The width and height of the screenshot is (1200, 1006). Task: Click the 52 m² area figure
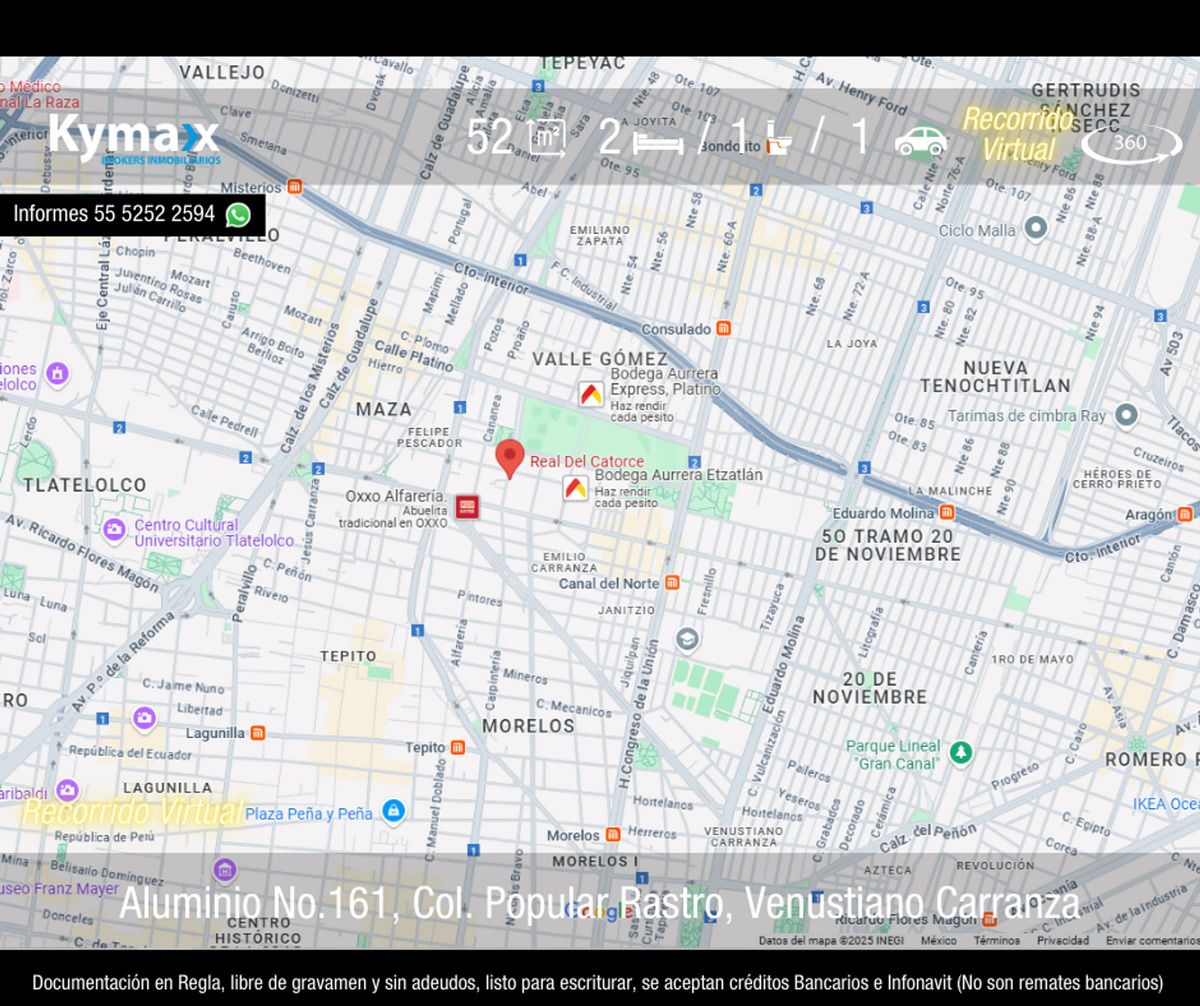tap(516, 139)
